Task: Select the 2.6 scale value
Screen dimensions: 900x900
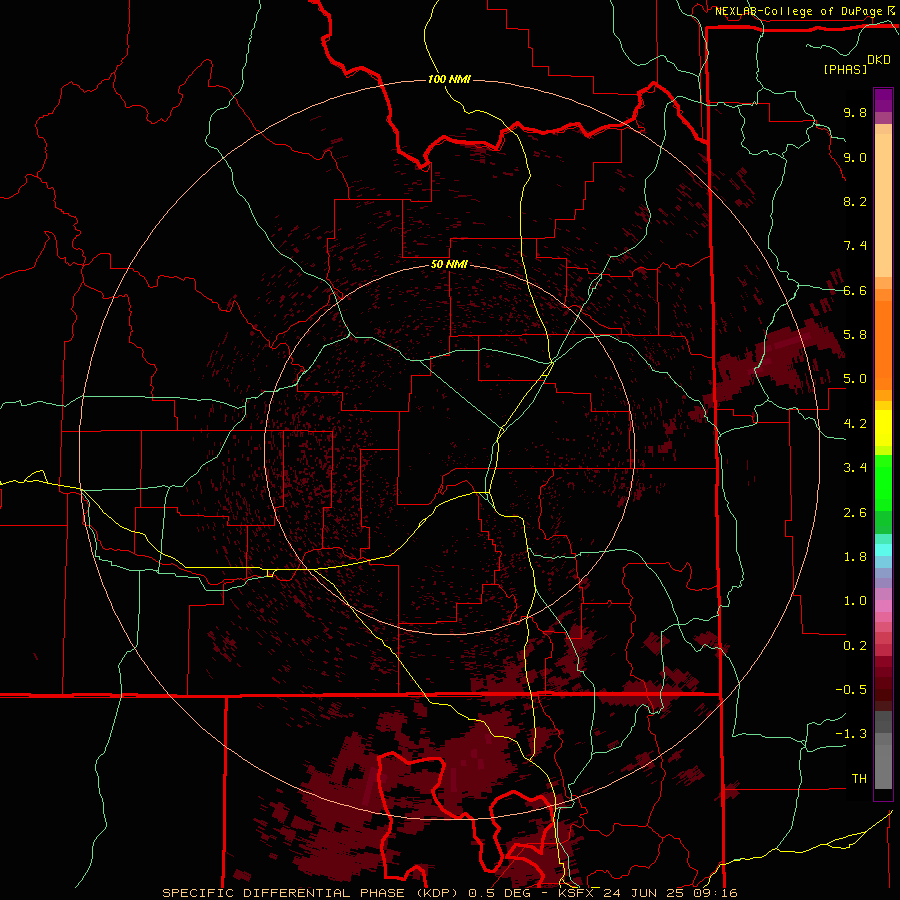Action: coord(855,513)
